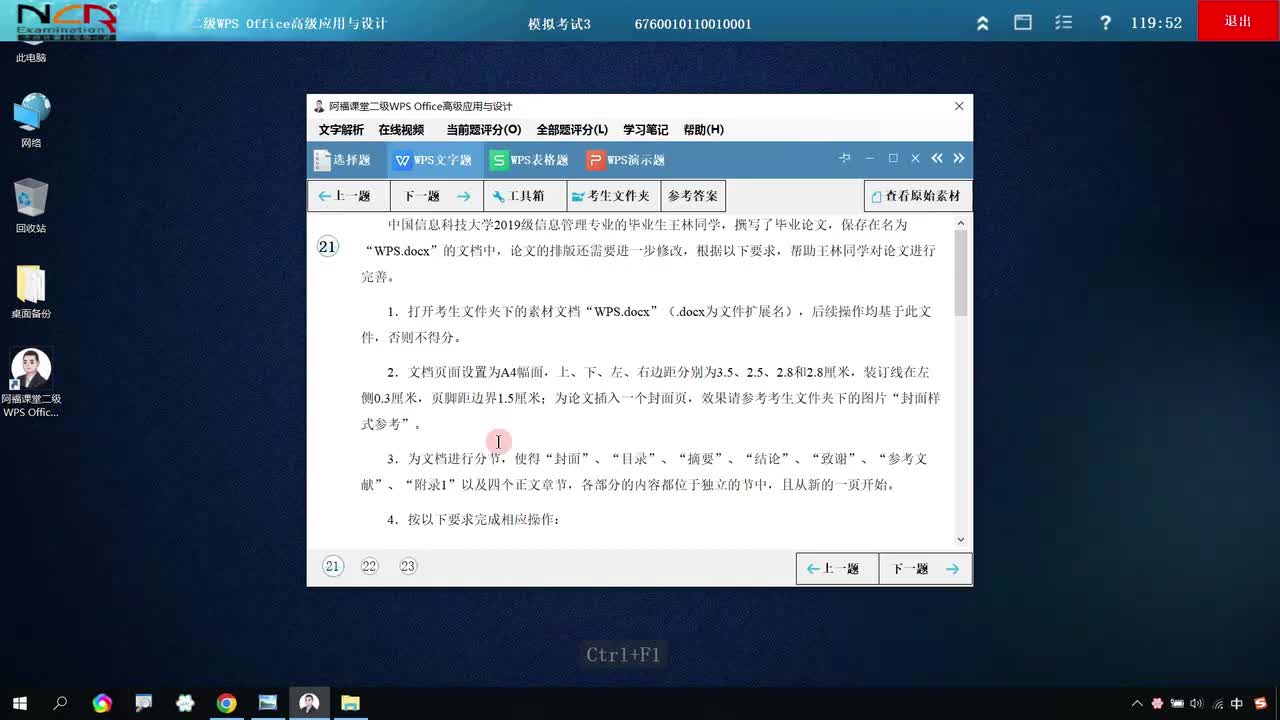Open 当前题评分(O) menu

coord(484,130)
